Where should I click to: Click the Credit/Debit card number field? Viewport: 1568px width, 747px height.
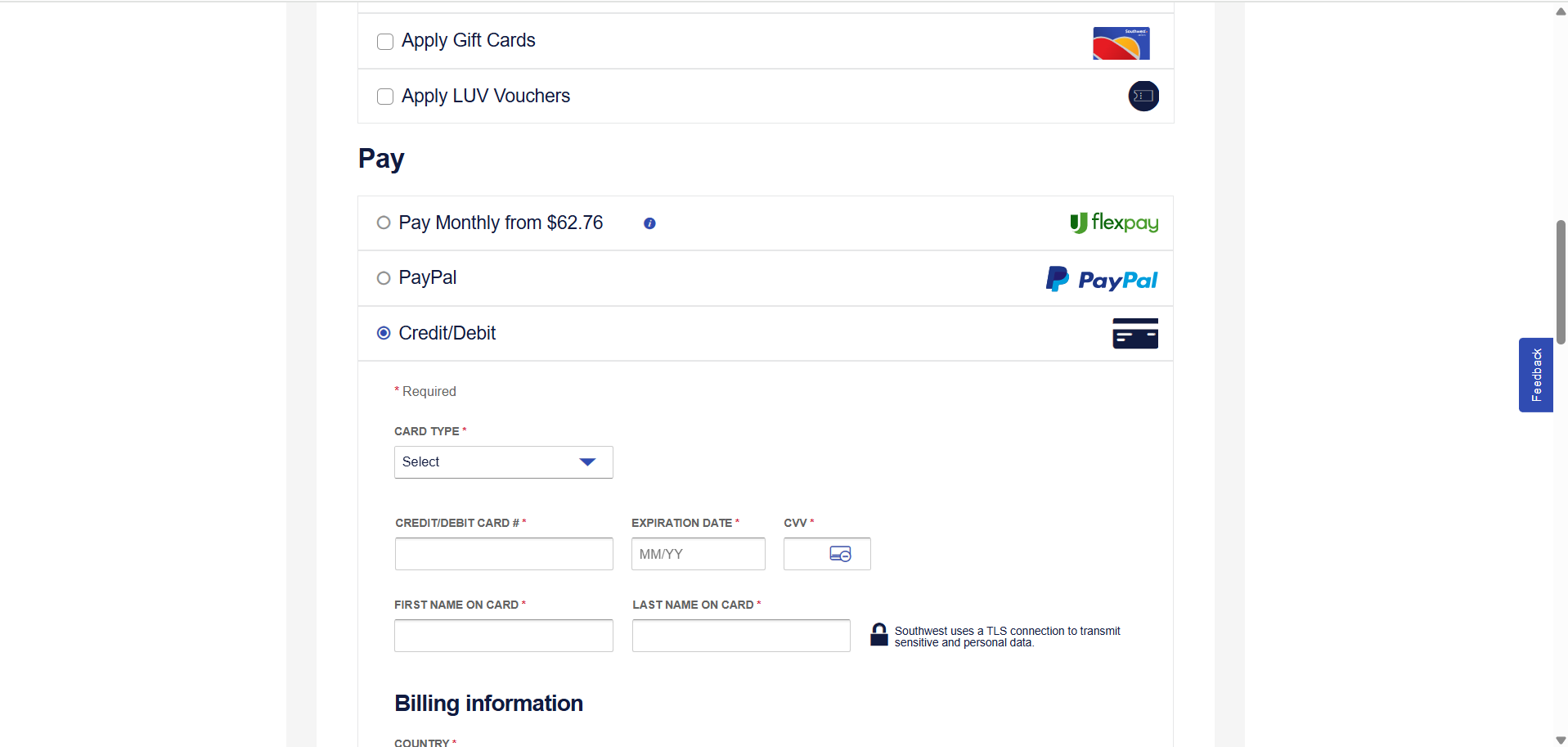pos(503,554)
